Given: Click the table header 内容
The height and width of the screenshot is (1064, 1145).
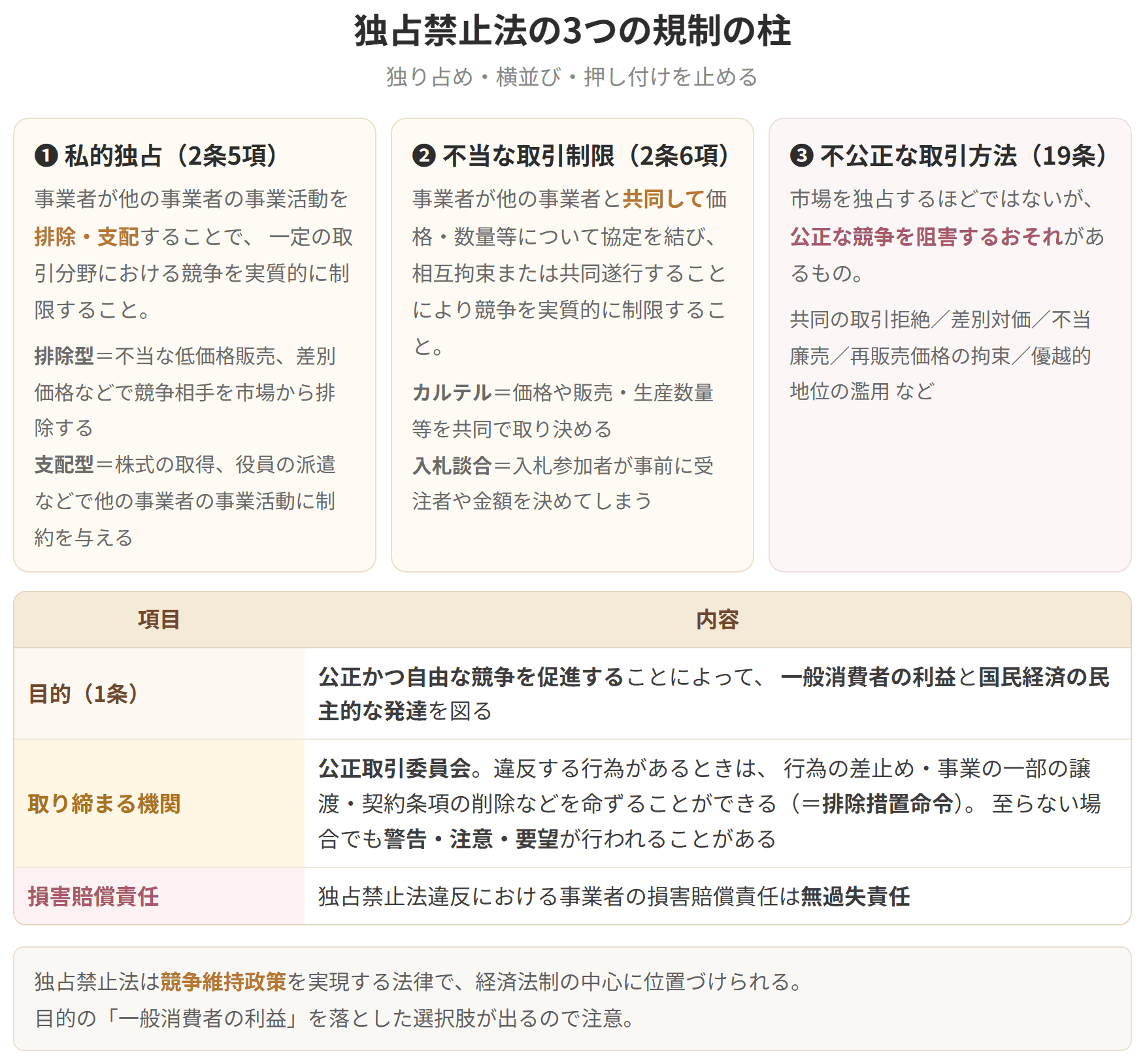Looking at the screenshot, I should point(718,620).
